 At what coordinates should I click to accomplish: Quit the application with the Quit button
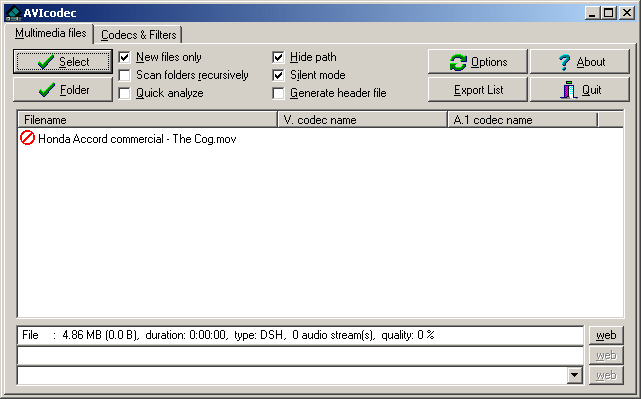click(580, 90)
